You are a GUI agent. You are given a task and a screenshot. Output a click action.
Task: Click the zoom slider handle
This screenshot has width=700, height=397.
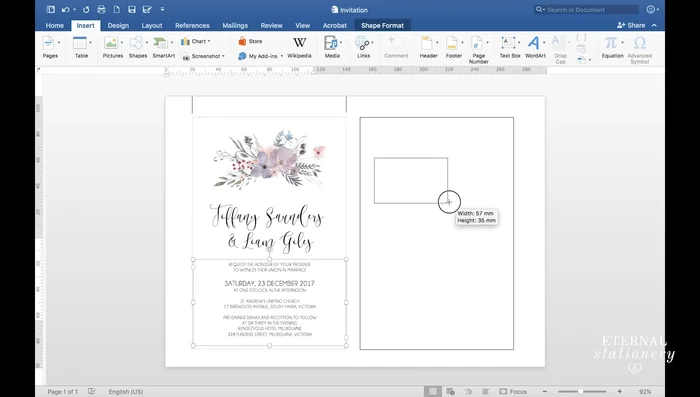pos(580,391)
